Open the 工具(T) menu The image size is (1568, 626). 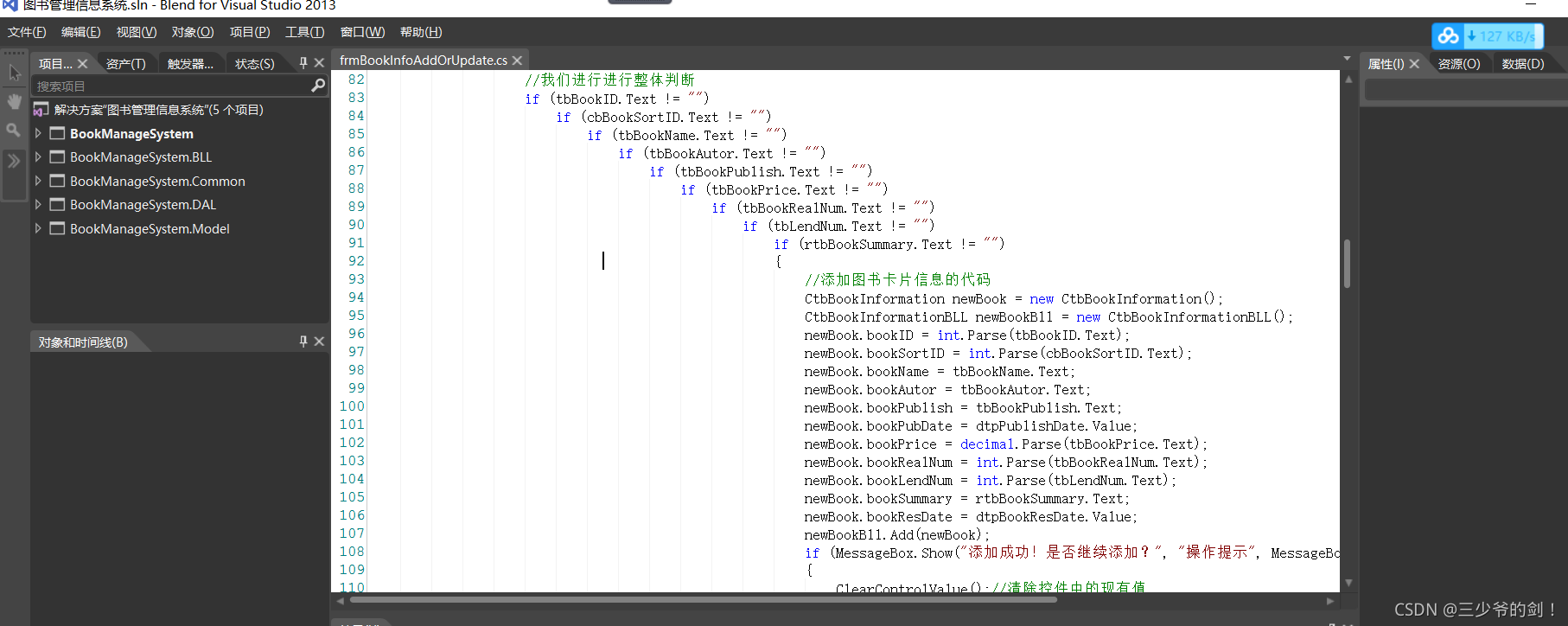click(305, 32)
